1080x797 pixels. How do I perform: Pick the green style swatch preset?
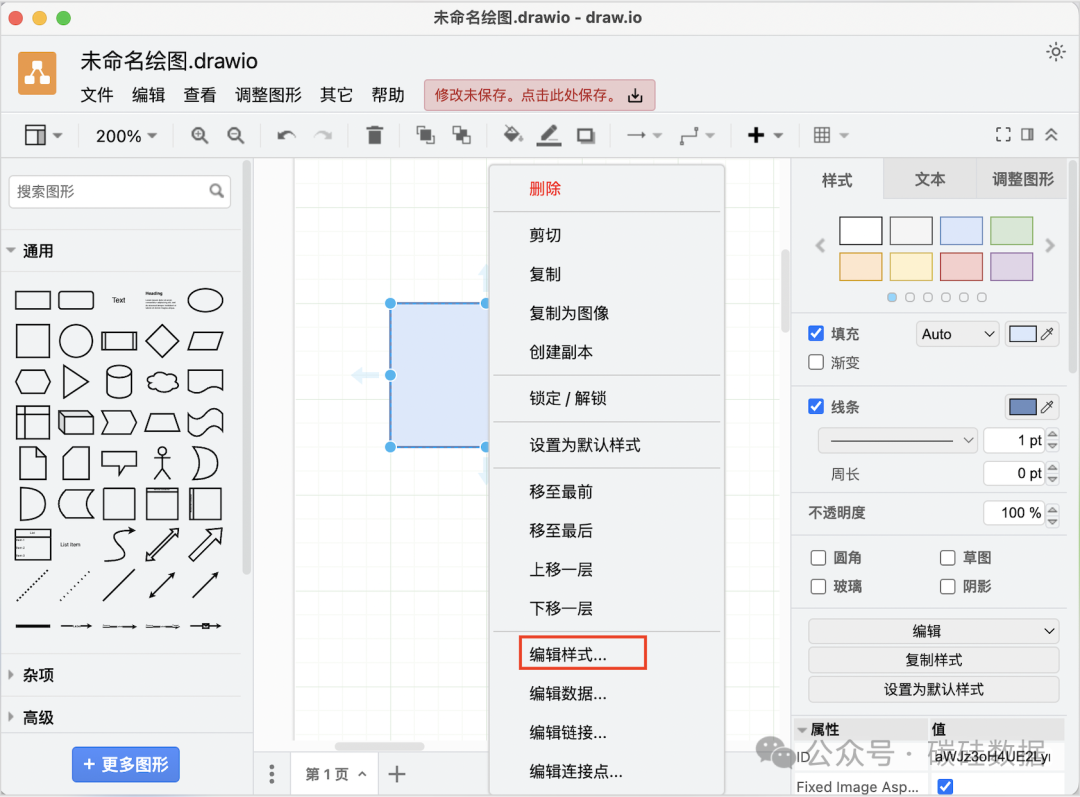click(x=1011, y=230)
